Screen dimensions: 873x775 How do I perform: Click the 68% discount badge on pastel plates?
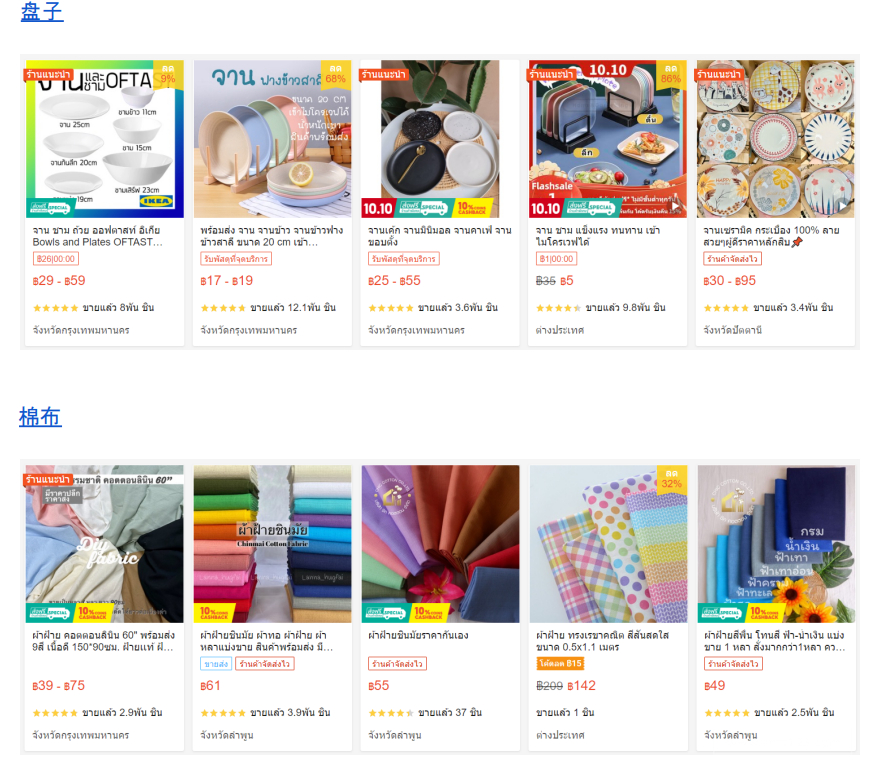pyautogui.click(x=336, y=74)
